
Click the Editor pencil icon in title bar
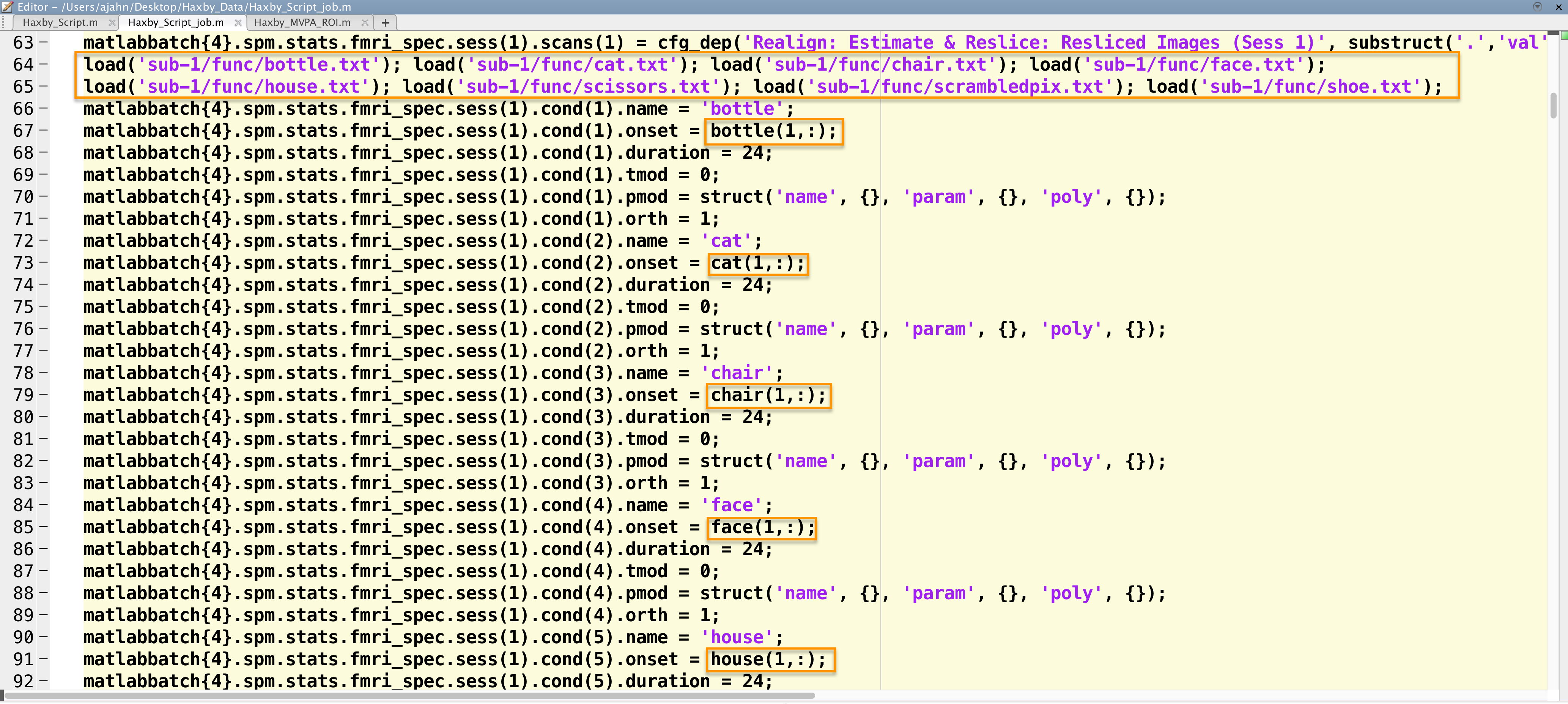pos(7,7)
